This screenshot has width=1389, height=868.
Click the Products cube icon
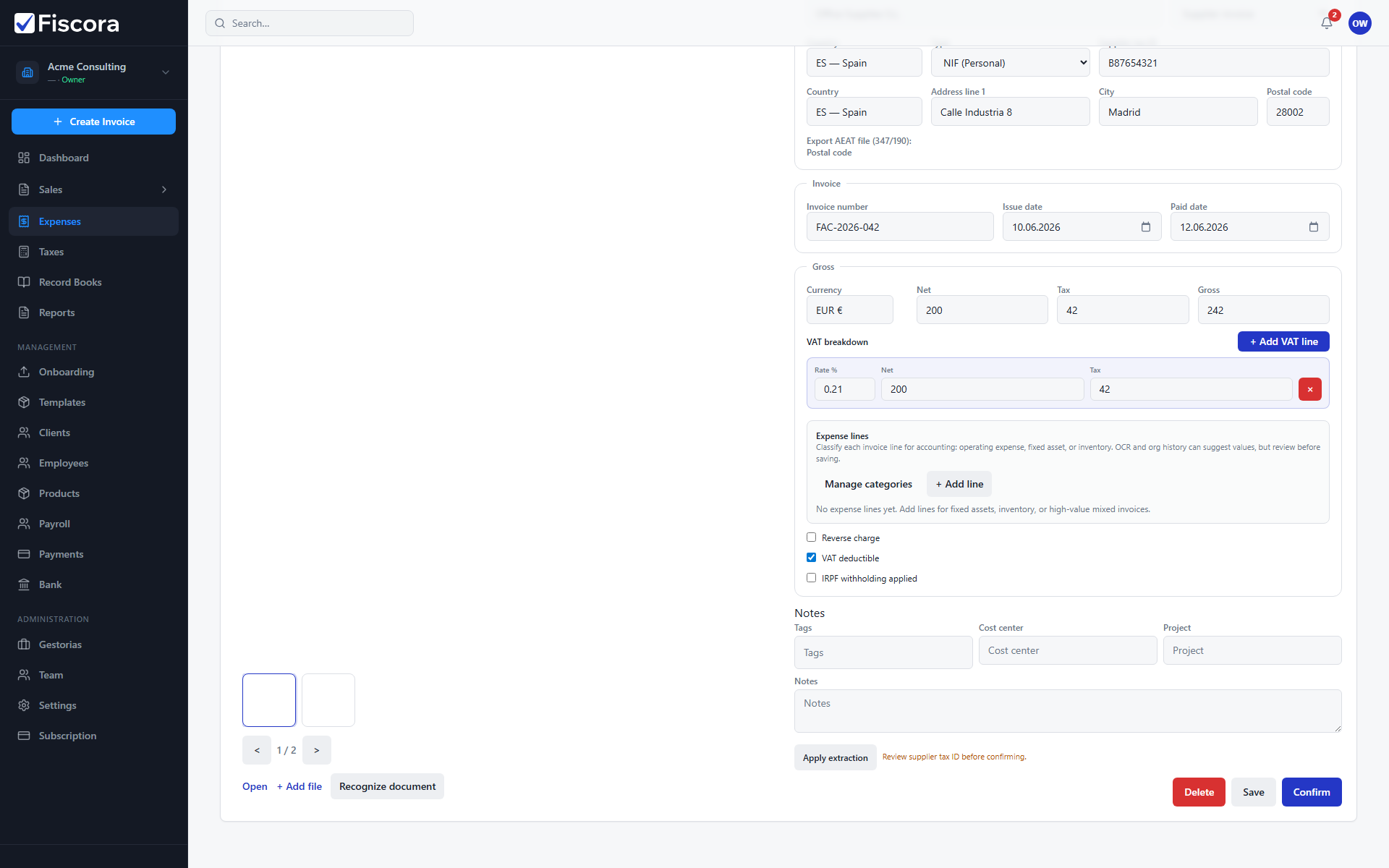tap(24, 493)
